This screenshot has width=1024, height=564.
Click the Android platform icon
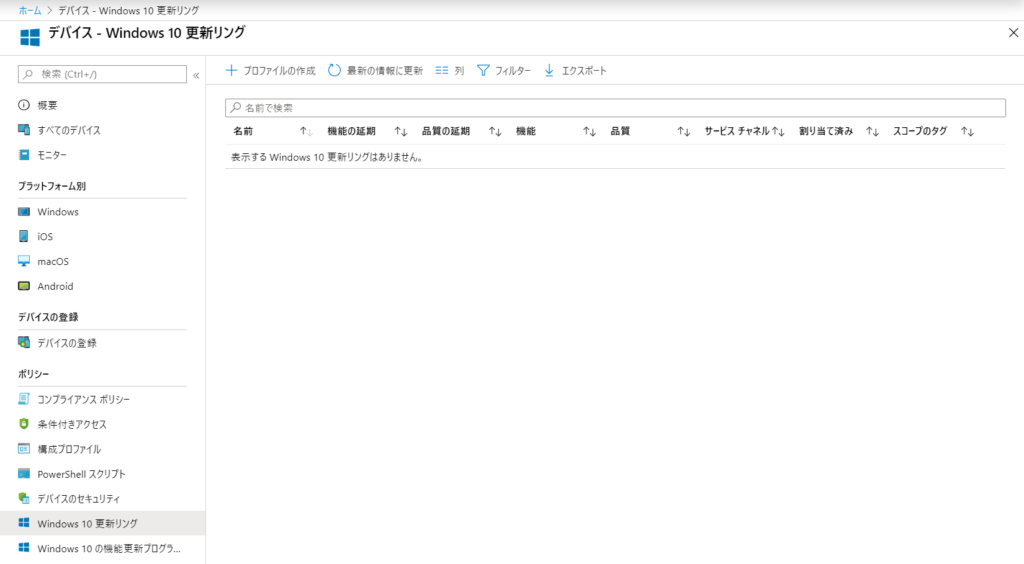click(24, 286)
